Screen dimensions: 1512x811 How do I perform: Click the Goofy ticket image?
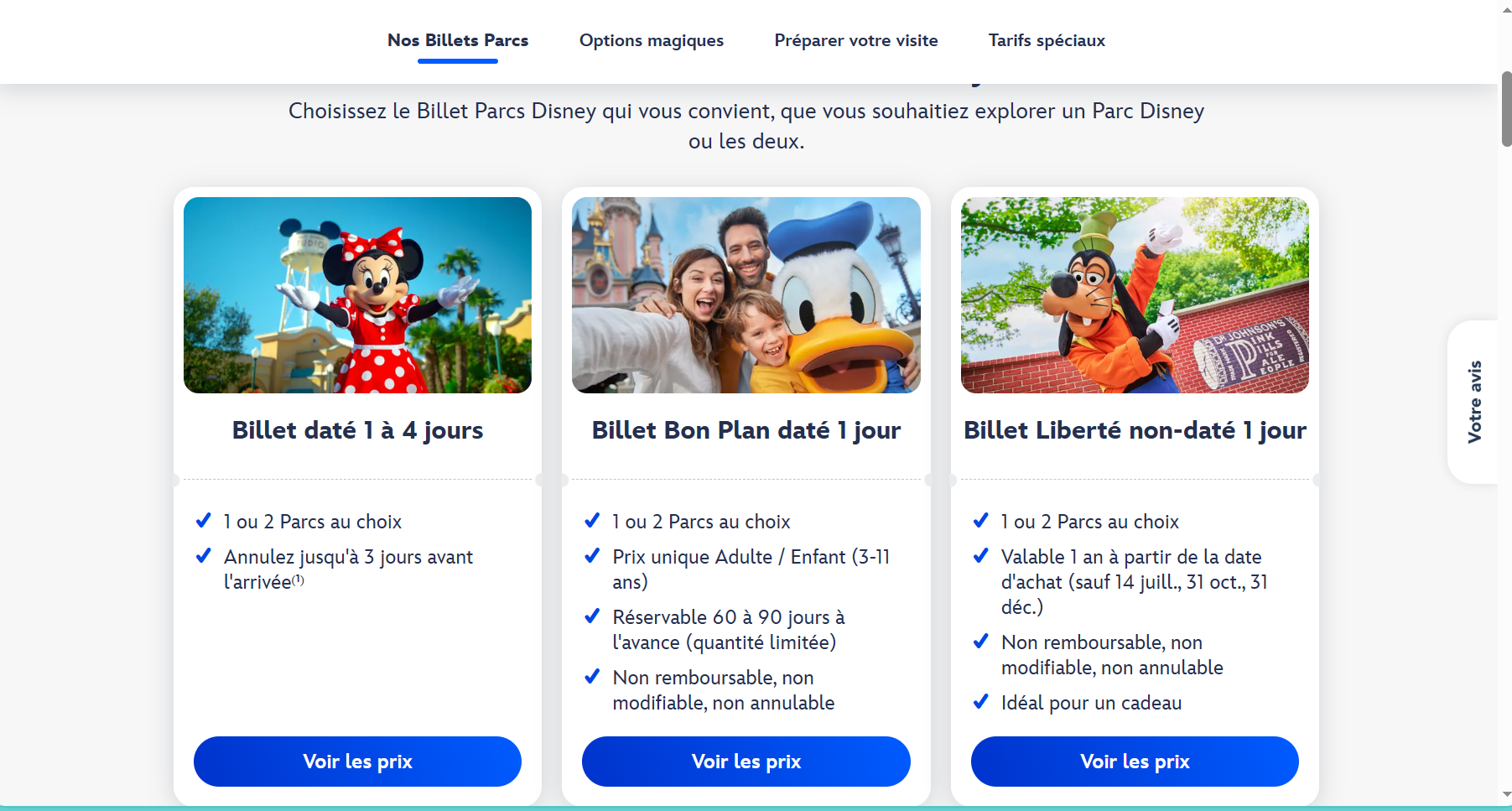(x=1134, y=295)
